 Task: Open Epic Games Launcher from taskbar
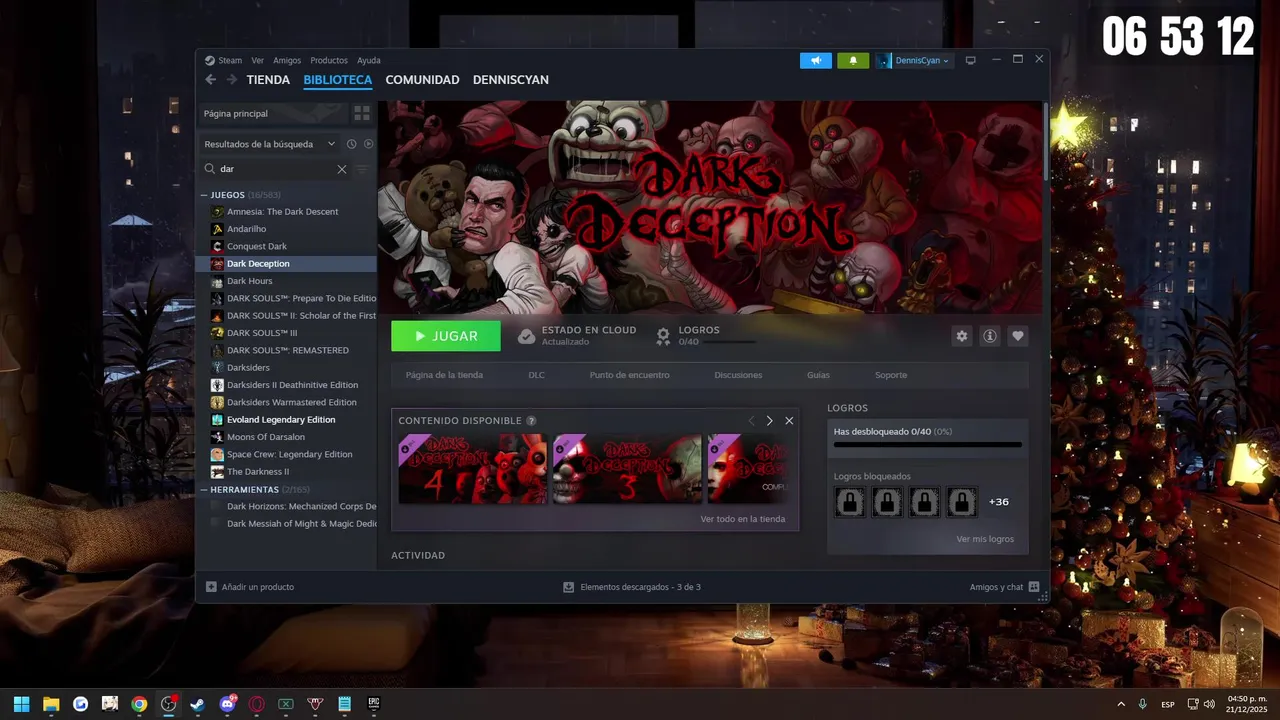tap(374, 704)
